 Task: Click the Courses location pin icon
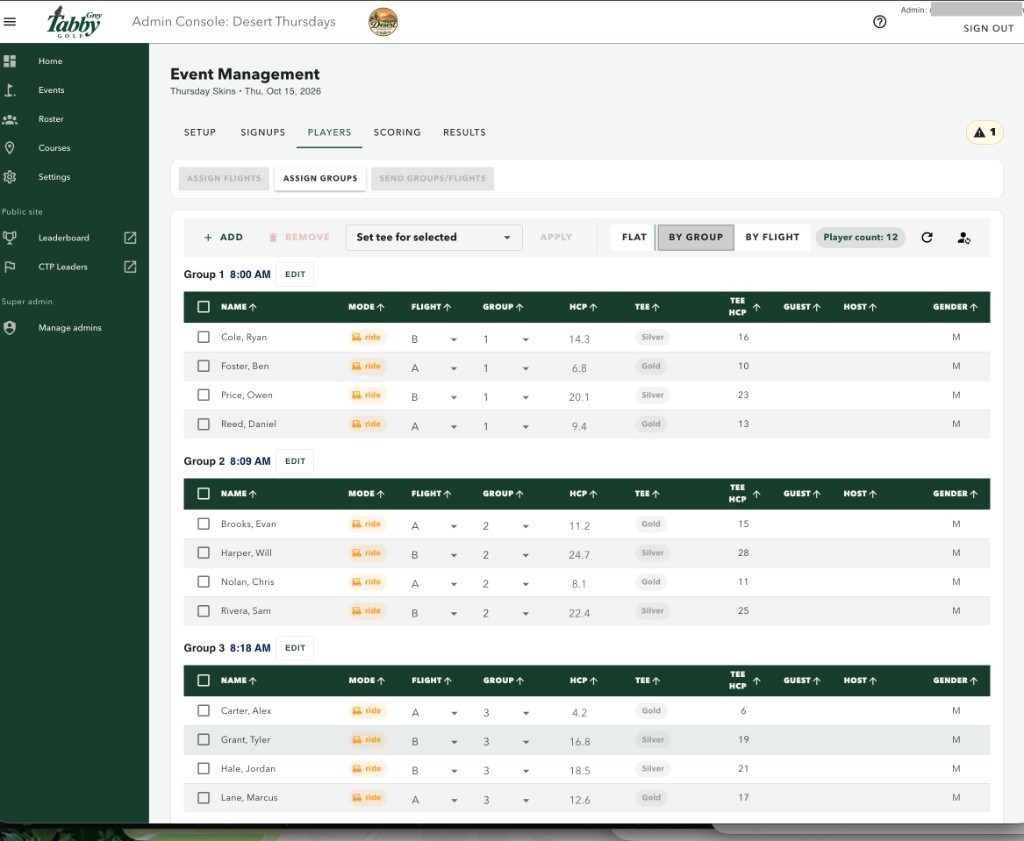(x=10, y=148)
